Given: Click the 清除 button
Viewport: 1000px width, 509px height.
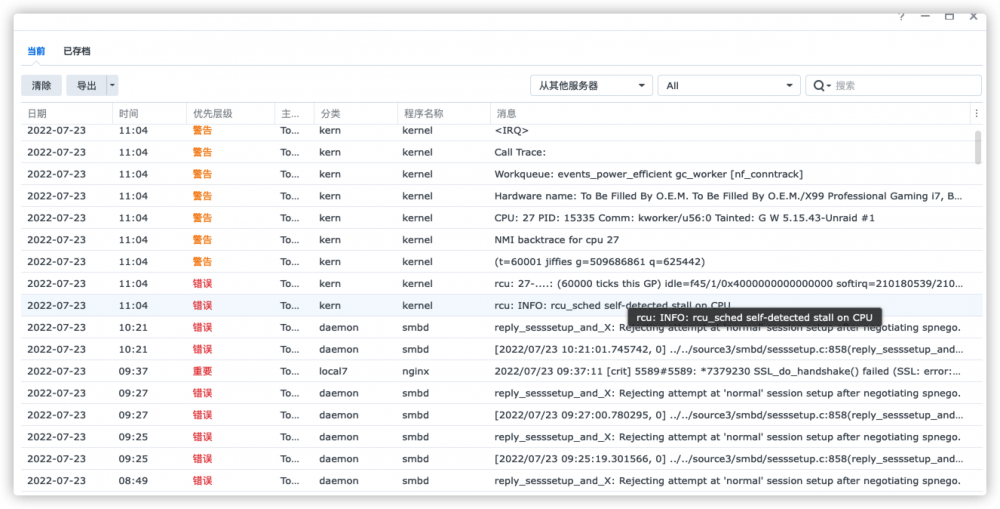Looking at the screenshot, I should point(41,85).
